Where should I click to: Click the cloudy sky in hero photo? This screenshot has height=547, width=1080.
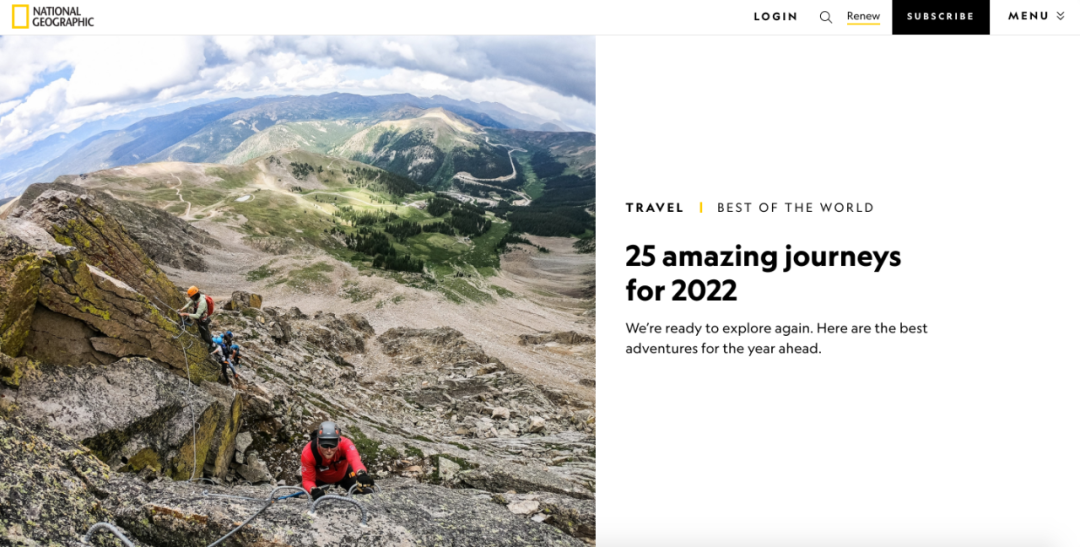[296, 65]
